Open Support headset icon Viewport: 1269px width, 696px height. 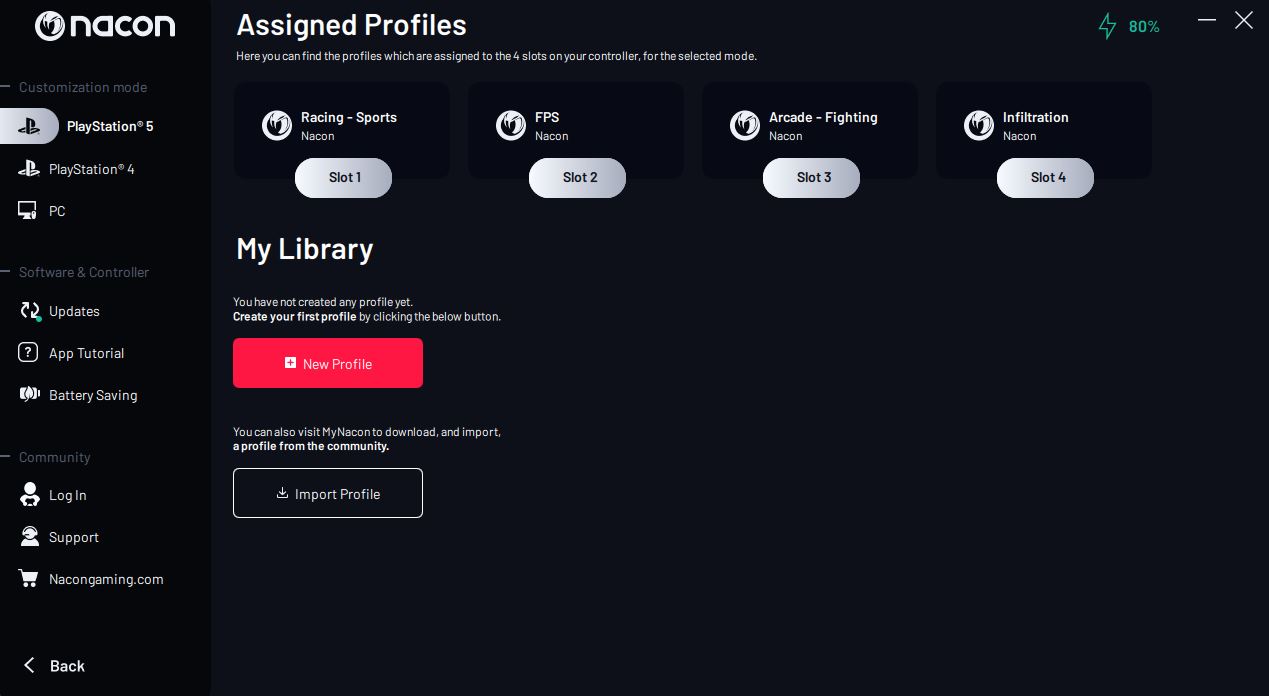click(x=30, y=537)
